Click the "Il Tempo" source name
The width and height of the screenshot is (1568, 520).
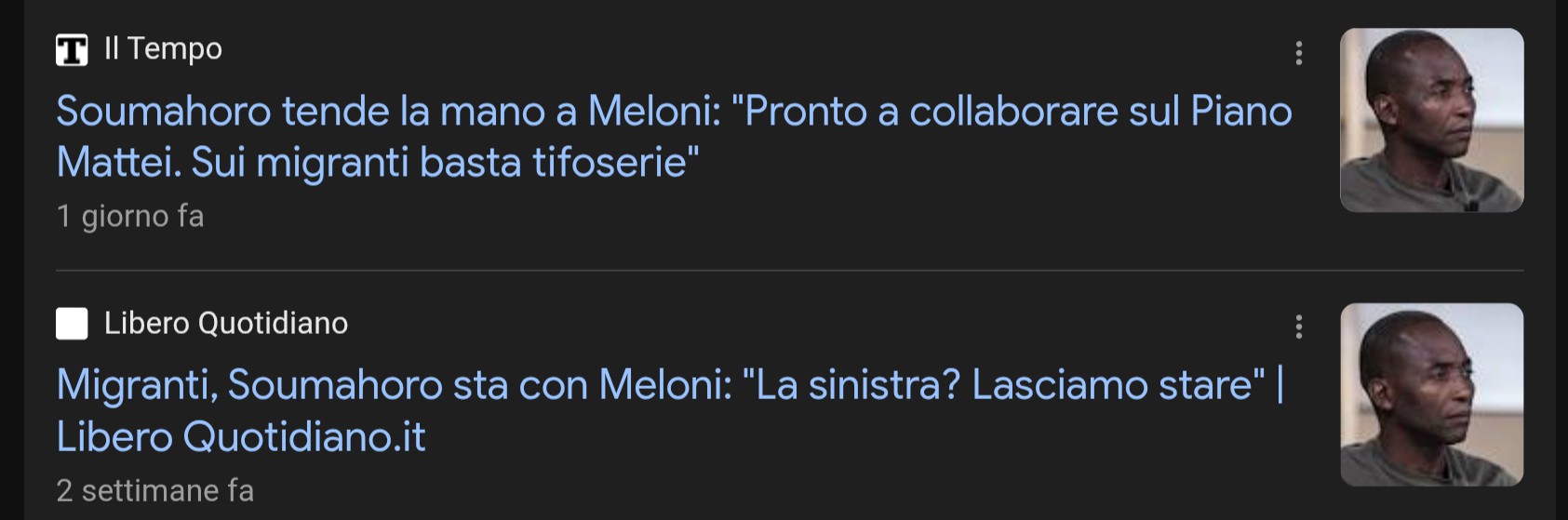click(163, 48)
